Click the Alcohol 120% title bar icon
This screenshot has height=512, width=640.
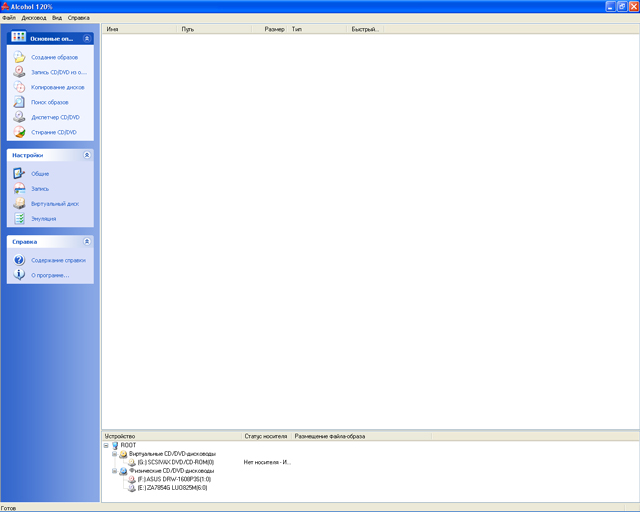(5, 6)
